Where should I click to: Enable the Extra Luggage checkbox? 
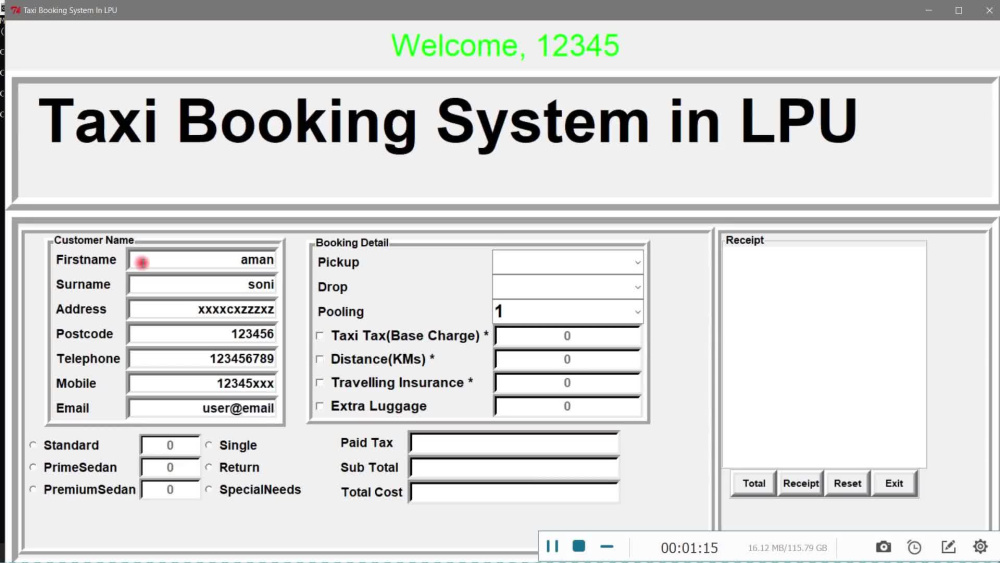point(320,406)
